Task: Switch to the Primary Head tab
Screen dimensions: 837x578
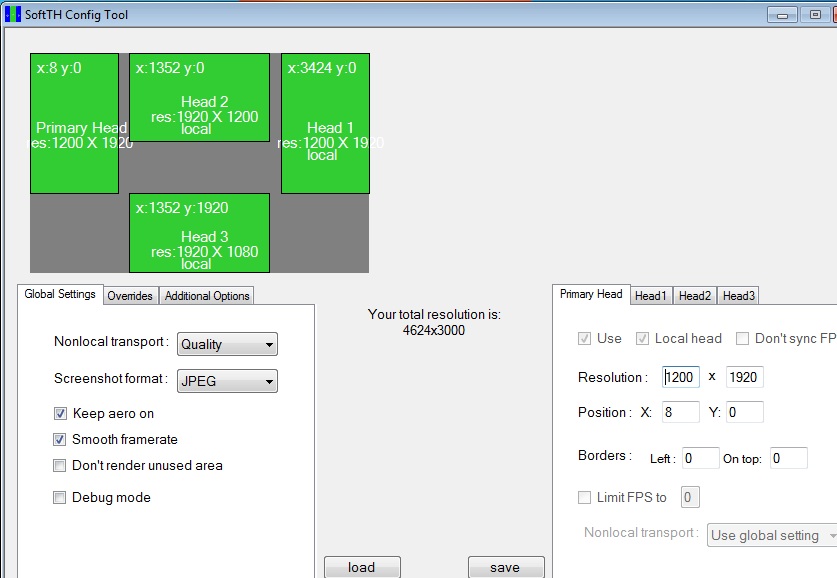Action: click(591, 294)
